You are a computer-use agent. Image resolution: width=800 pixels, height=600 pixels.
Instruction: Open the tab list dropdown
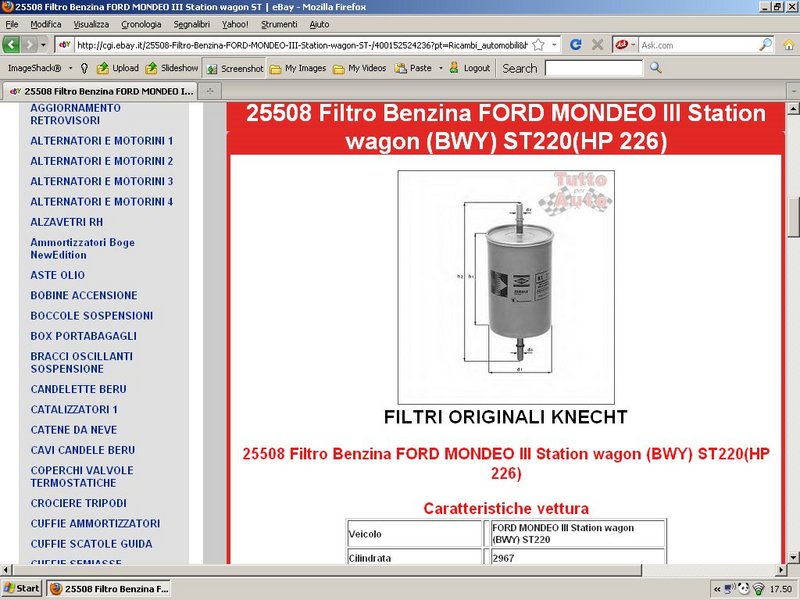[793, 92]
